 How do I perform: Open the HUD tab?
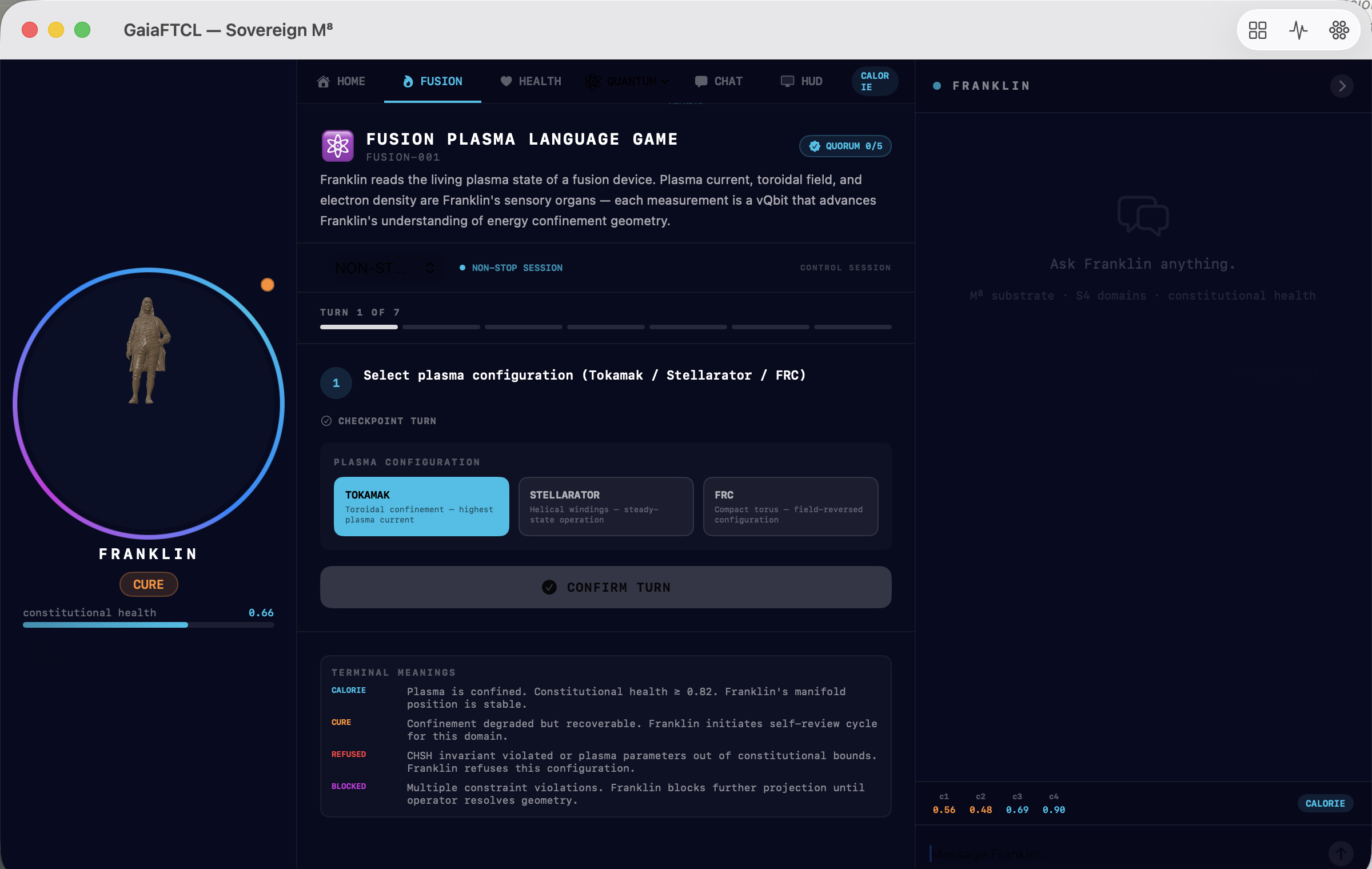pyautogui.click(x=801, y=82)
